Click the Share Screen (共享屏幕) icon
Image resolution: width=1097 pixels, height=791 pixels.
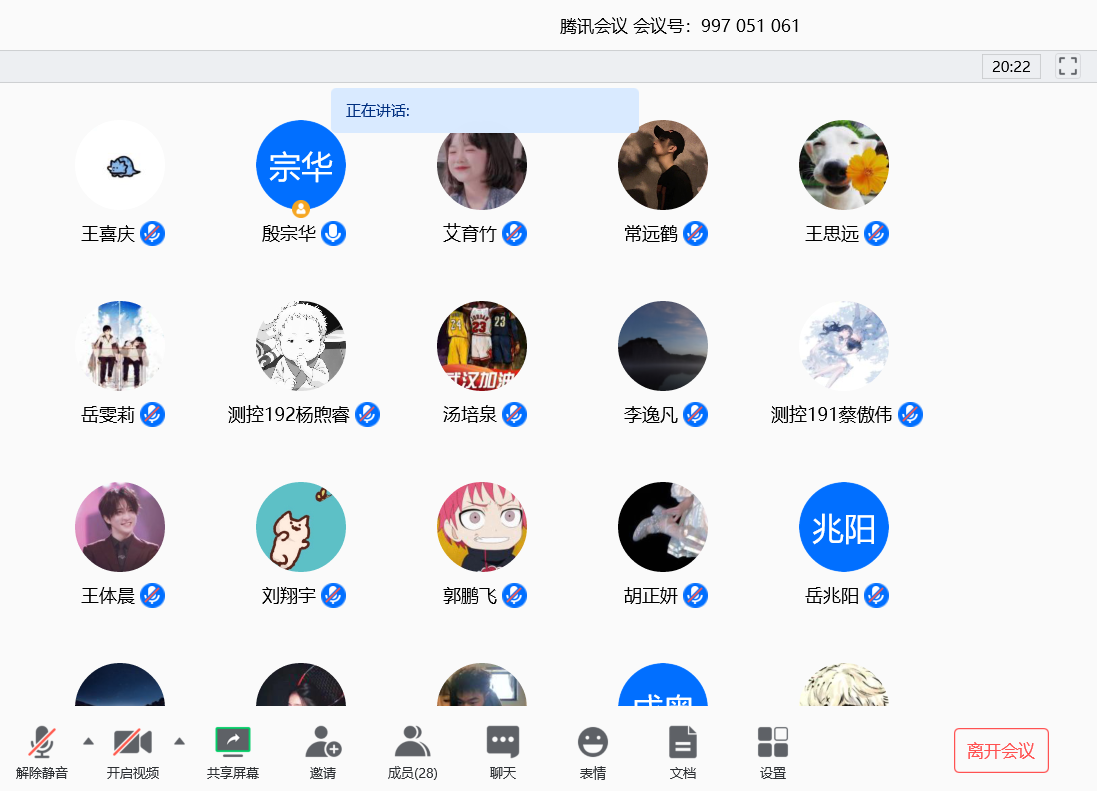pos(232,742)
